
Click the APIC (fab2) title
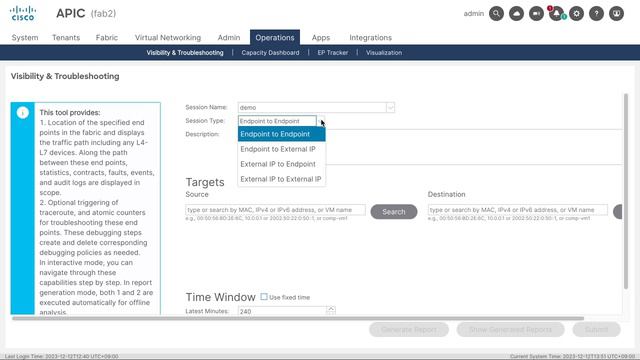(86, 13)
